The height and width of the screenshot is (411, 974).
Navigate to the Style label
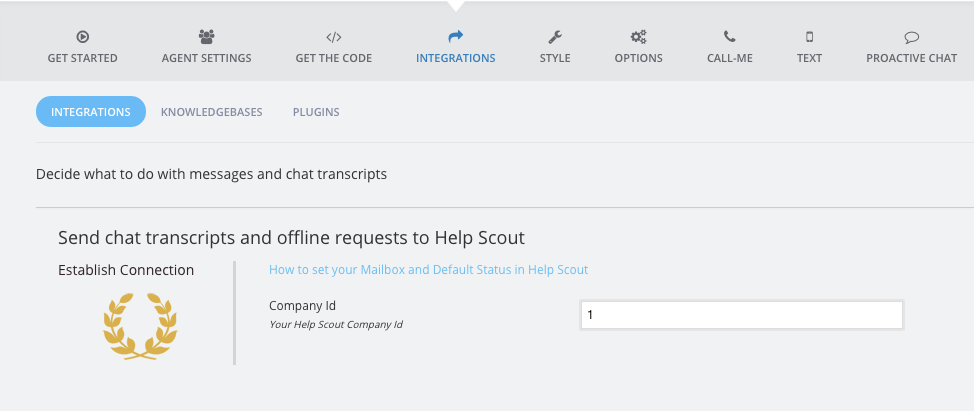[555, 58]
